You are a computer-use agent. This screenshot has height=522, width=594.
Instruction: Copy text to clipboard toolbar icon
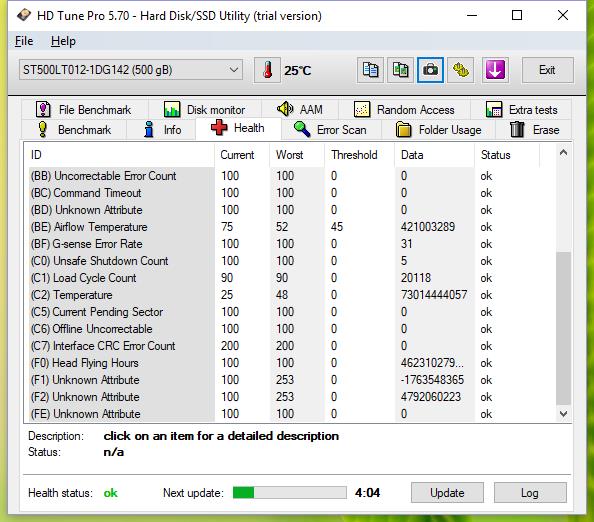[370, 70]
